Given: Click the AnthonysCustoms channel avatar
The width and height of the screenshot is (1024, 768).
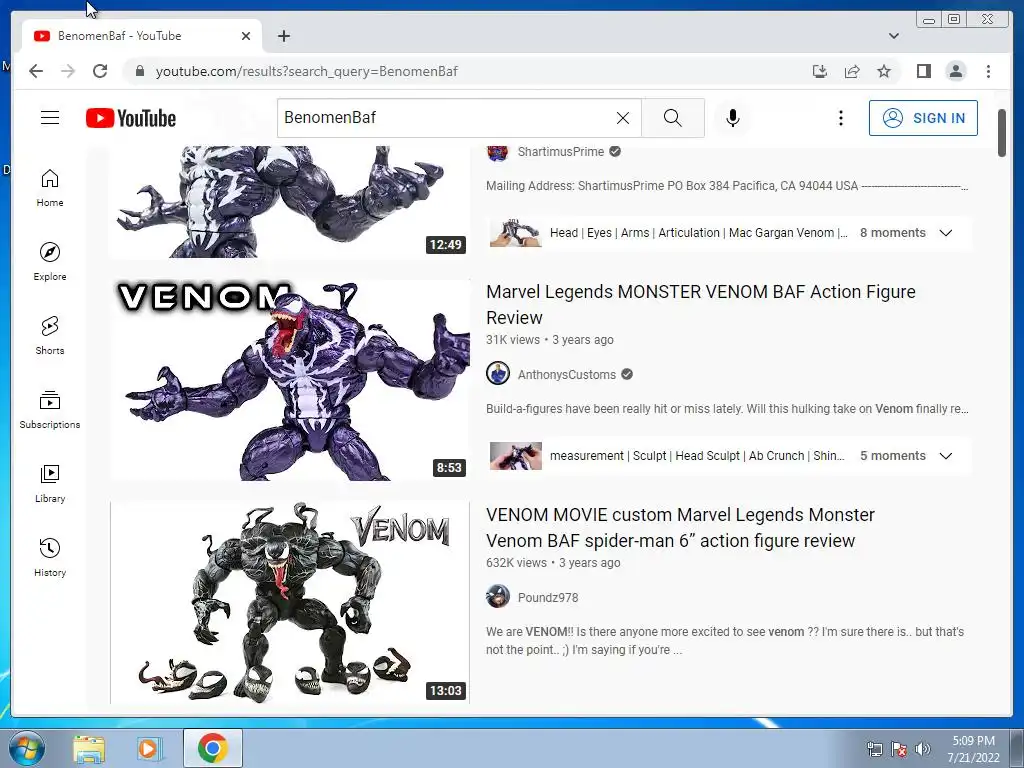Looking at the screenshot, I should pos(498,374).
